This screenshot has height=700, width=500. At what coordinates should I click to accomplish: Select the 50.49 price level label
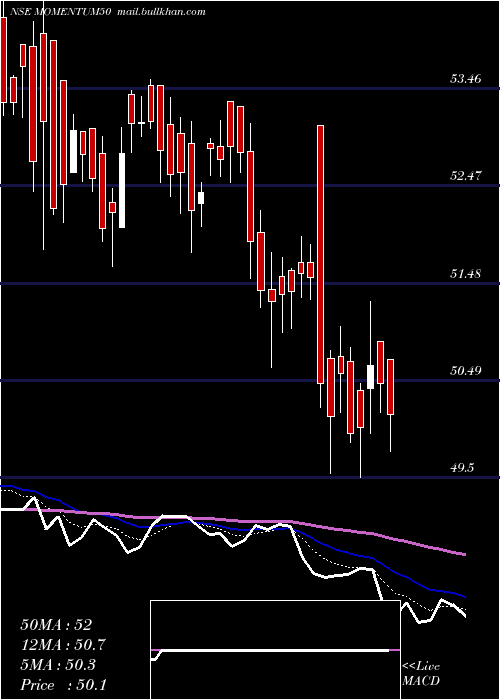(x=466, y=371)
